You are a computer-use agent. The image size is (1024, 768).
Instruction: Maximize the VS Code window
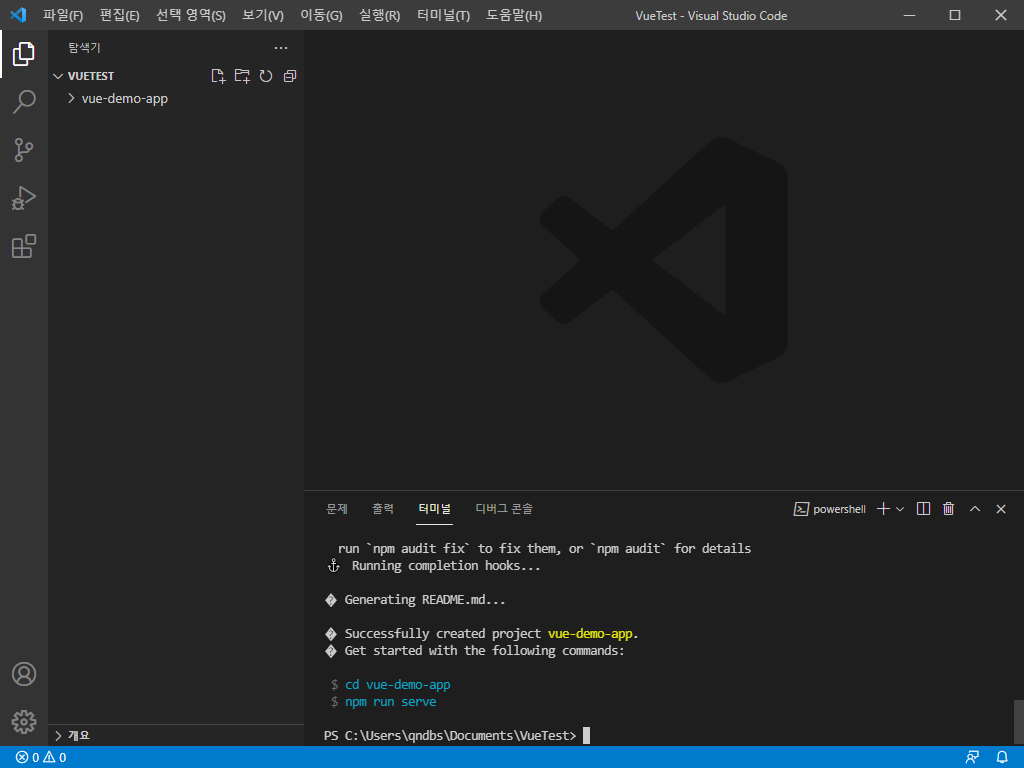click(955, 15)
